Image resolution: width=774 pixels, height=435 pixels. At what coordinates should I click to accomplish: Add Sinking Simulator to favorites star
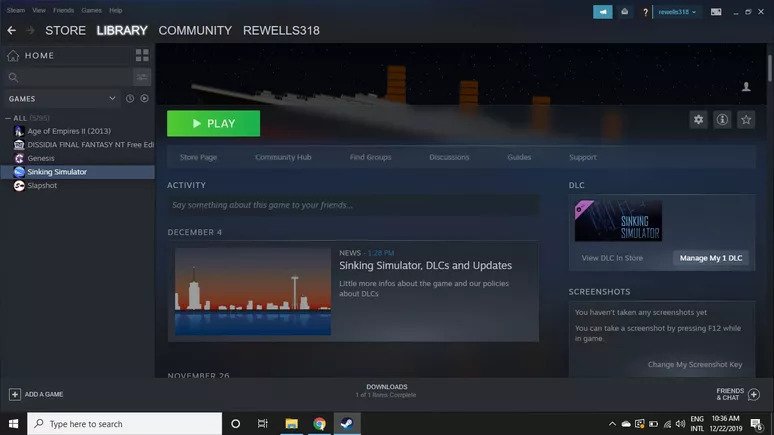click(x=746, y=119)
